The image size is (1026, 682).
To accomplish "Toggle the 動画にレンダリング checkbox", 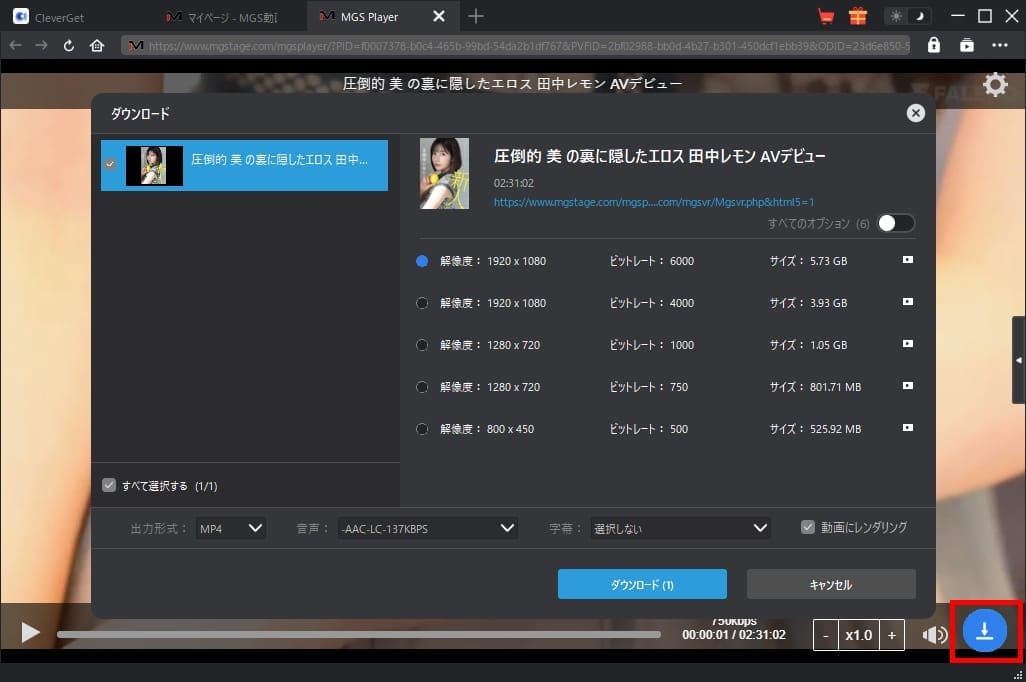I will 807,527.
